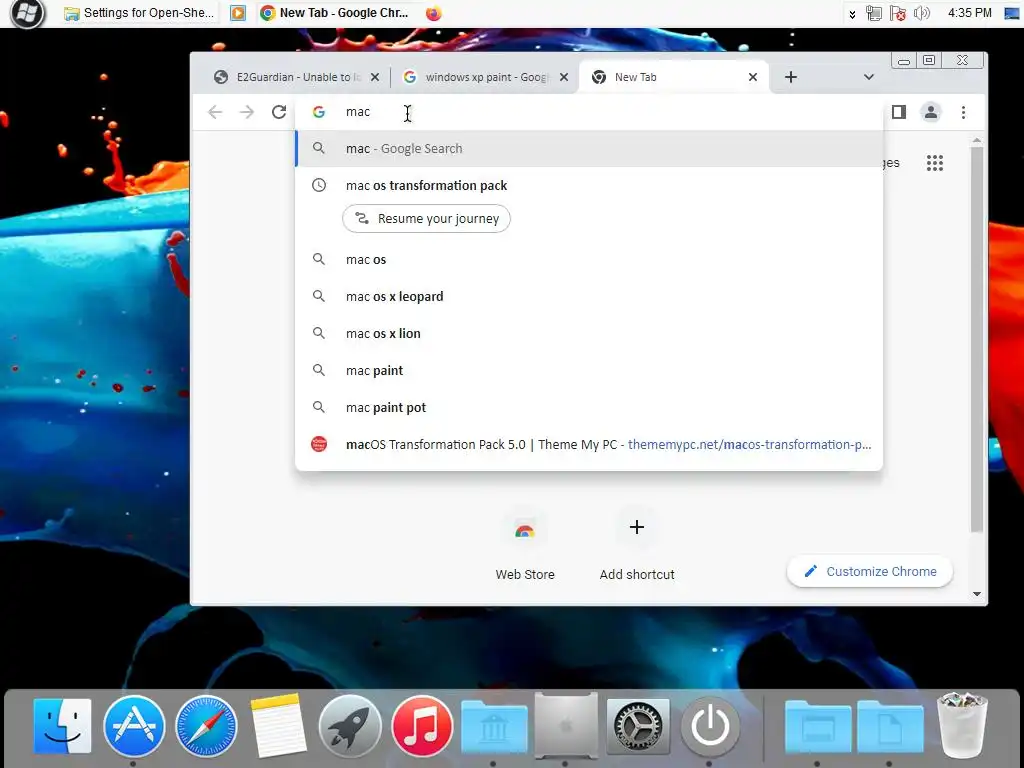Click scrollbar up arrow in Chrome

pos(976,140)
